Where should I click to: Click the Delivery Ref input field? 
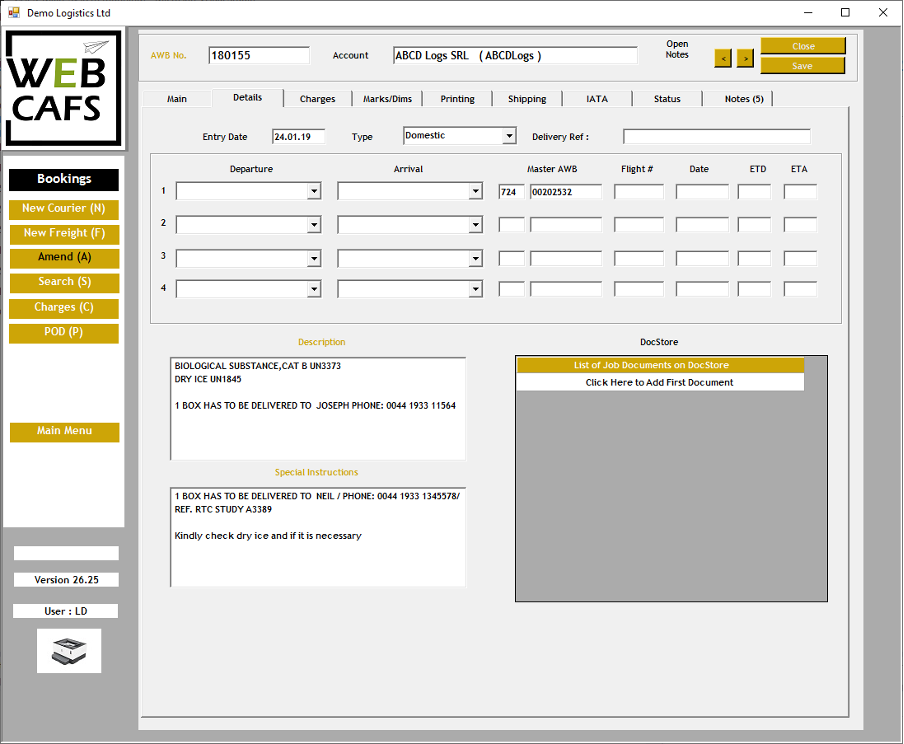716,137
